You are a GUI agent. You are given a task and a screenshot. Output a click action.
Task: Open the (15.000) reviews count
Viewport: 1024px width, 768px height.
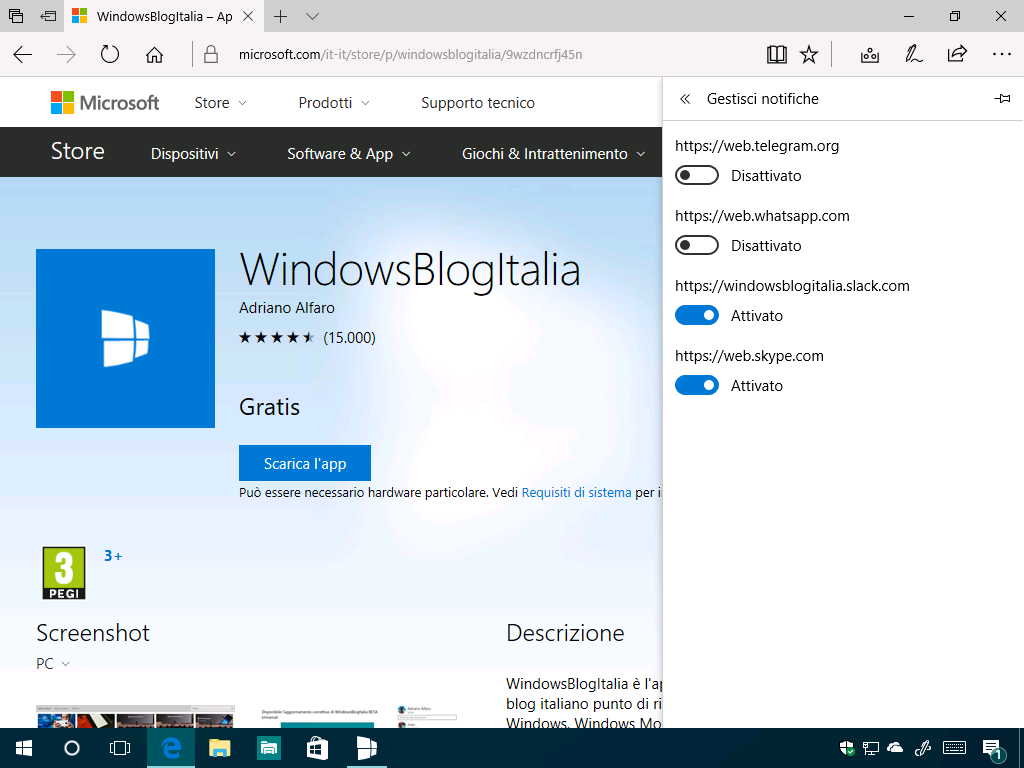tap(349, 338)
